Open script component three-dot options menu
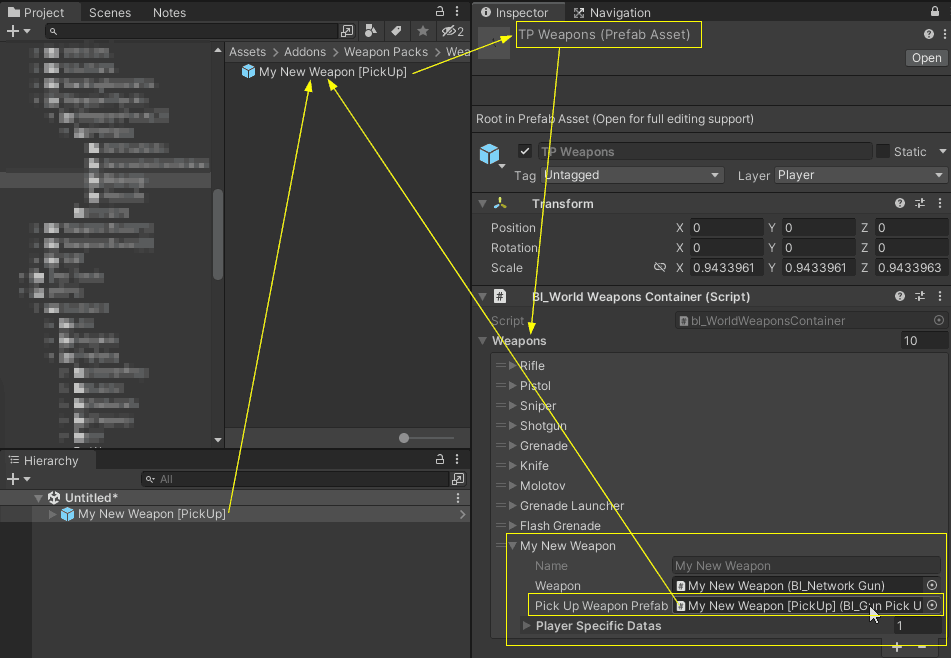The width and height of the screenshot is (951, 658). (x=939, y=297)
